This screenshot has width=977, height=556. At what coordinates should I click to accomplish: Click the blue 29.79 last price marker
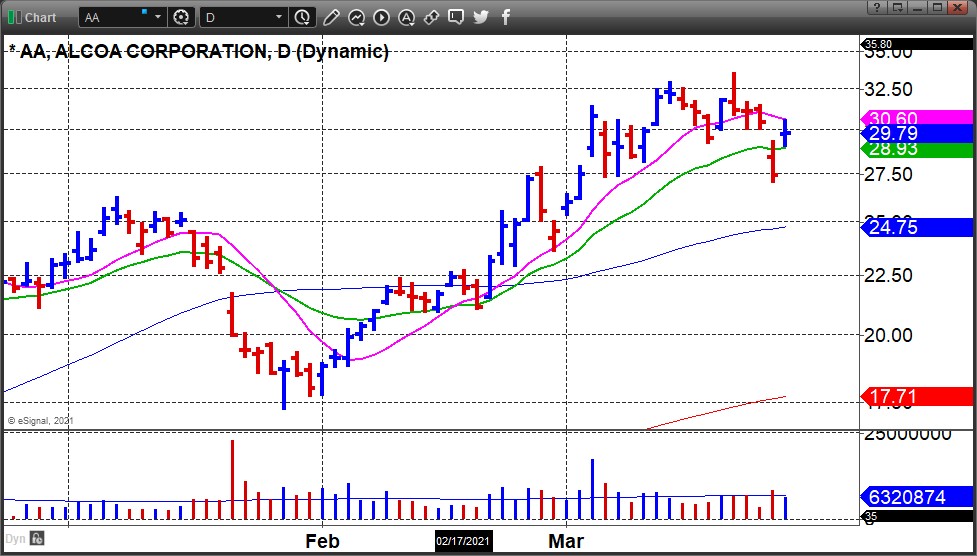(916, 133)
